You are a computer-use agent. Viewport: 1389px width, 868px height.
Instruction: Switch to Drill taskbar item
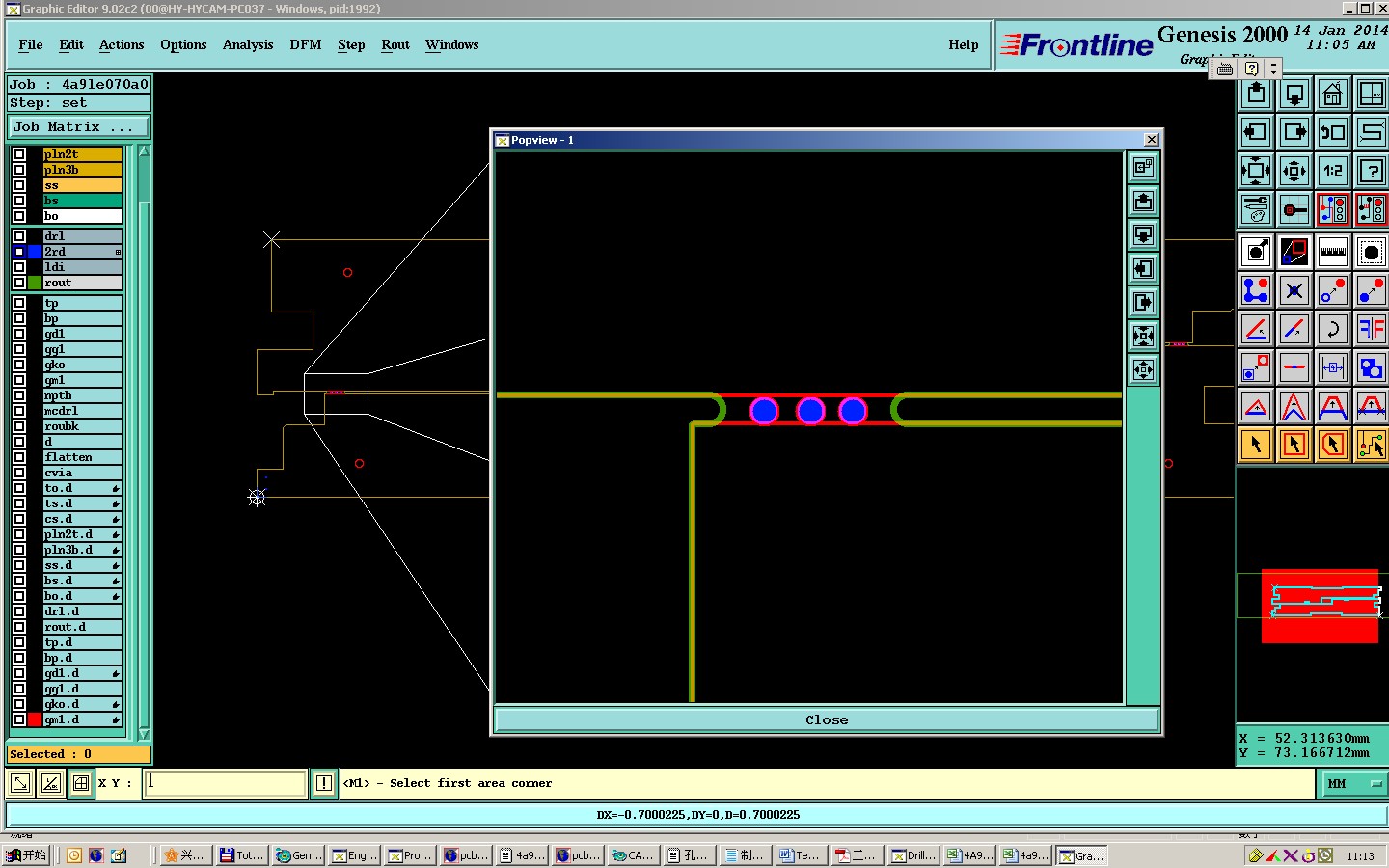coord(913,855)
